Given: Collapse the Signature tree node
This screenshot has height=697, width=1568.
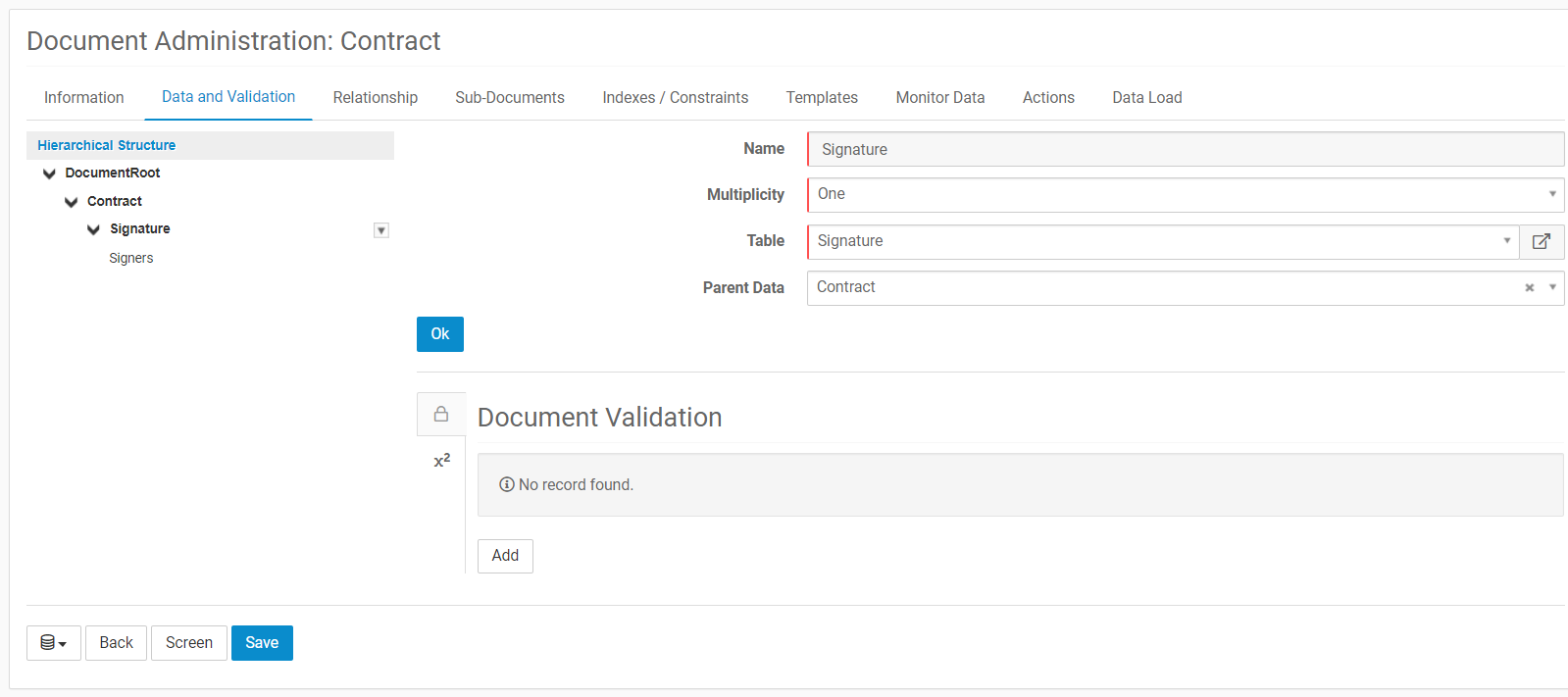Looking at the screenshot, I should click(93, 229).
